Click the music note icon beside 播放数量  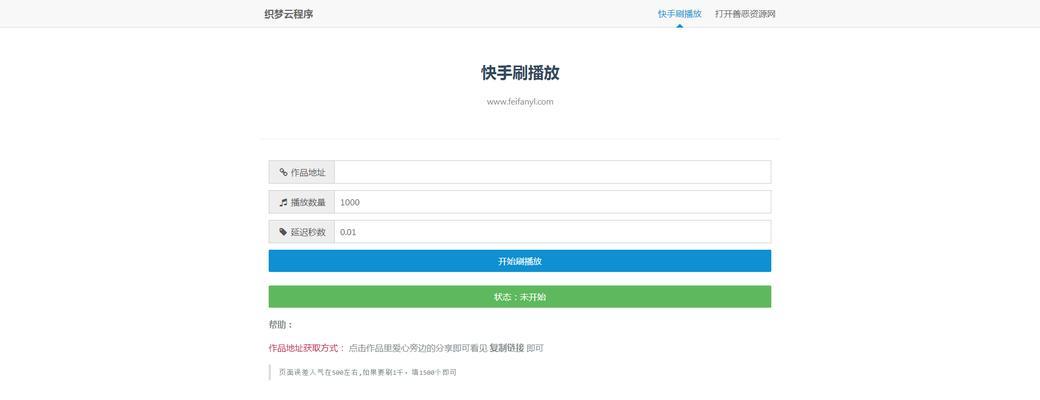pos(283,202)
